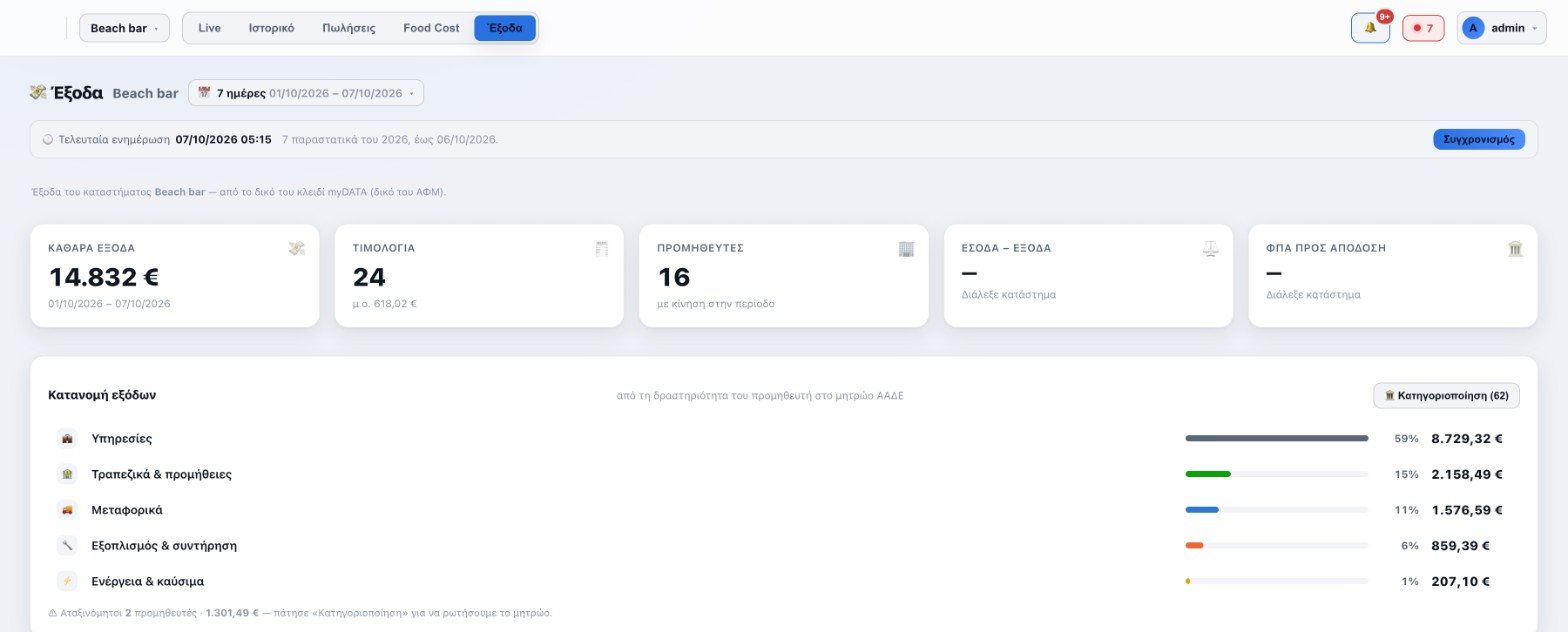Select the Εξοπλισμός & συντήρηση row label
The image size is (1568, 632).
click(164, 546)
